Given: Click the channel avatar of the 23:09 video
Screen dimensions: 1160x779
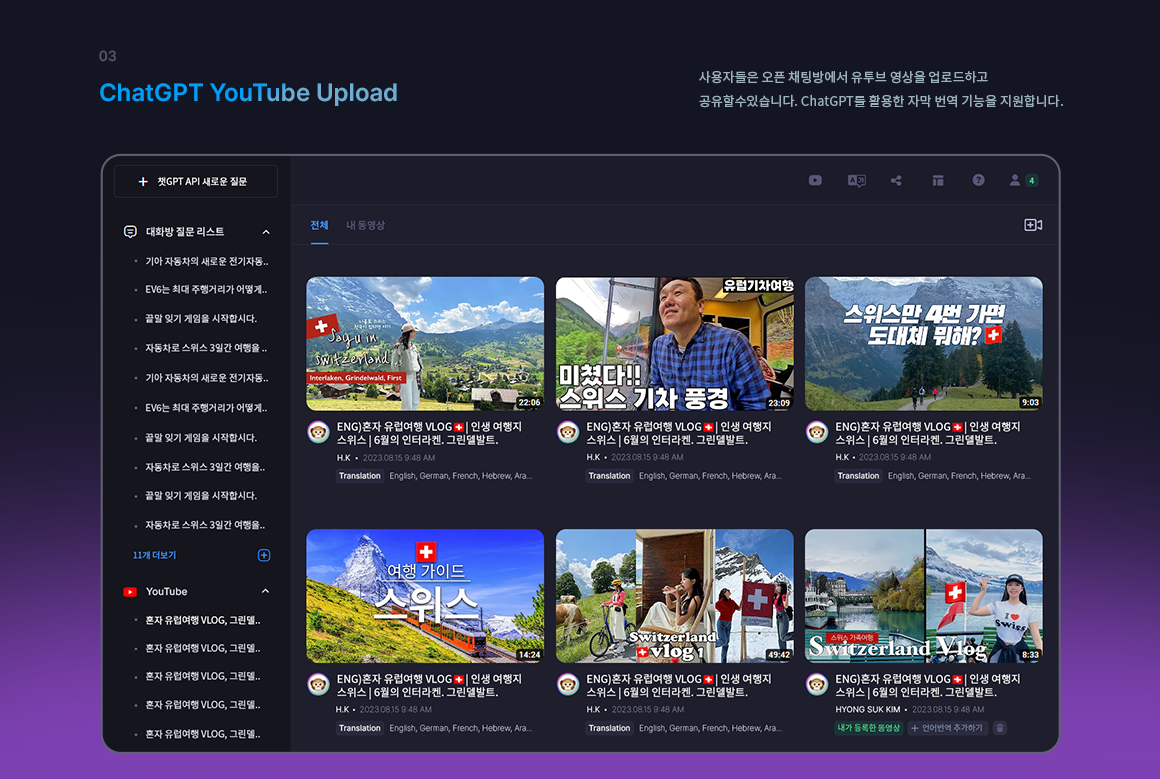Looking at the screenshot, I should 567,432.
